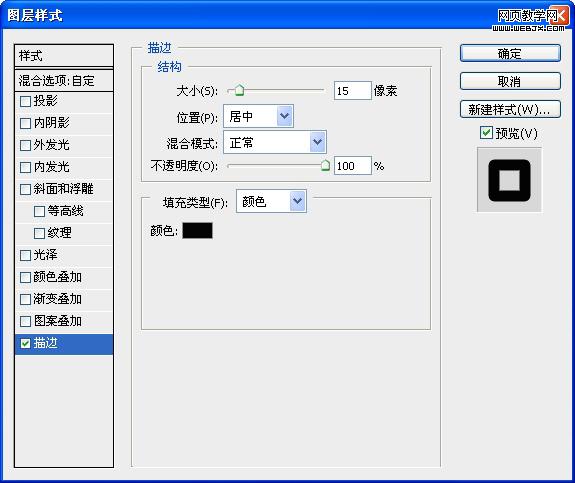
Task: Select the 样式 styles header item
Action: [x=64, y=56]
